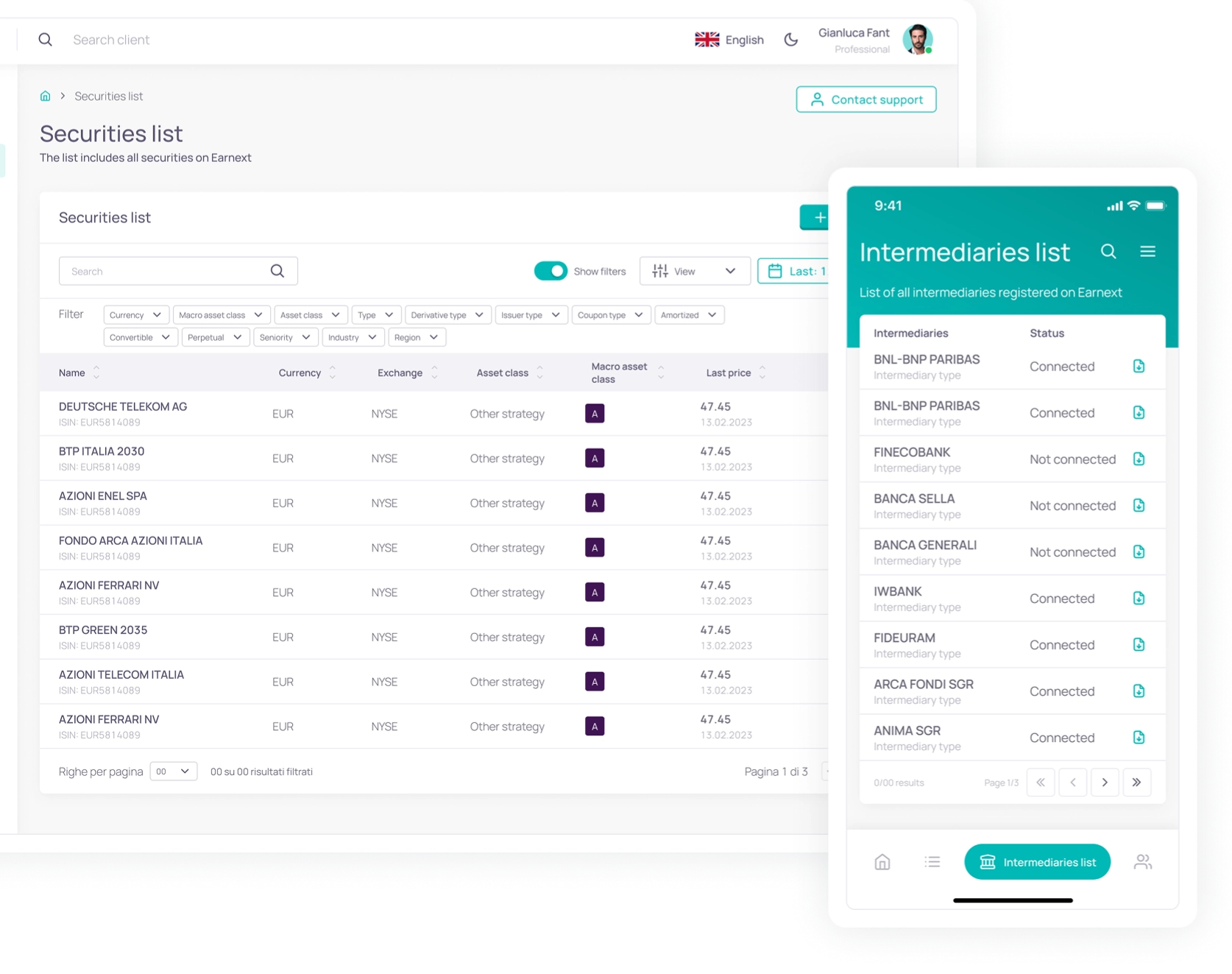Click the list icon in mobile bottom bar
The width and height of the screenshot is (1232, 974).
tap(932, 861)
